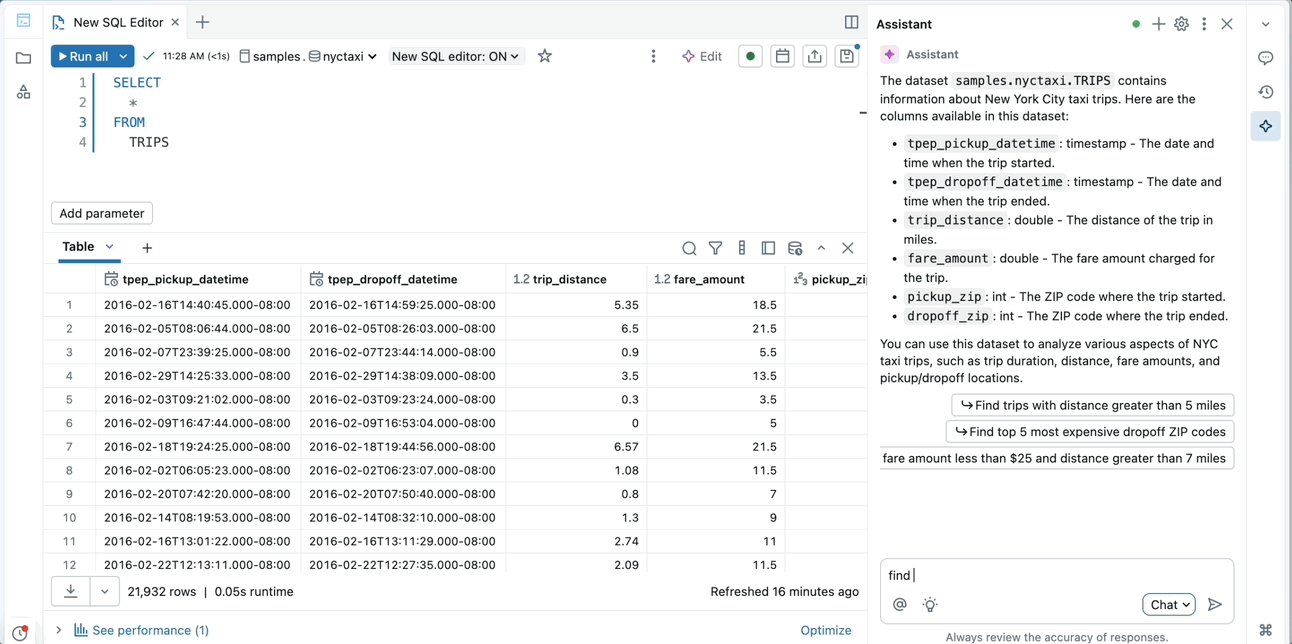Viewport: 1292px width, 644px height.
Task: Expand the See performance section
Action: point(59,630)
